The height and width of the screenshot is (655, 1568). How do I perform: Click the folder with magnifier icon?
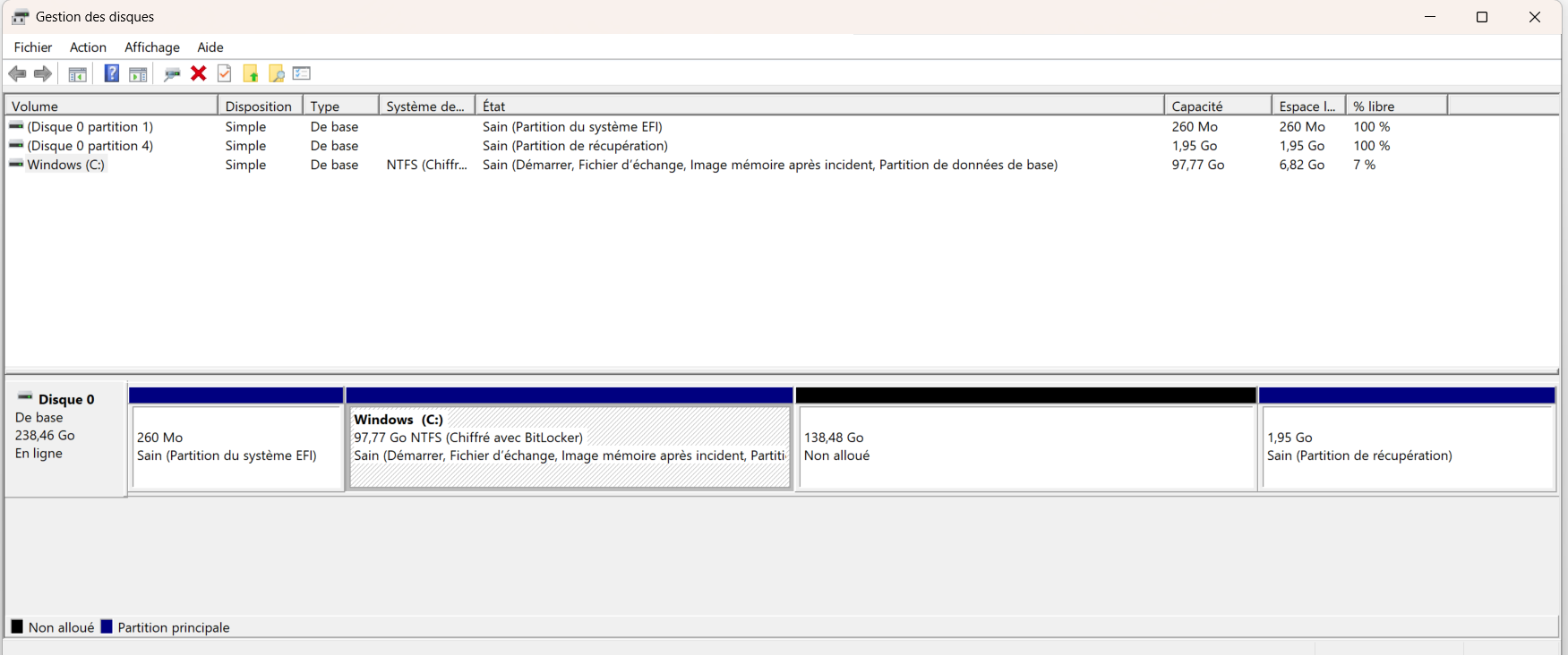(277, 73)
